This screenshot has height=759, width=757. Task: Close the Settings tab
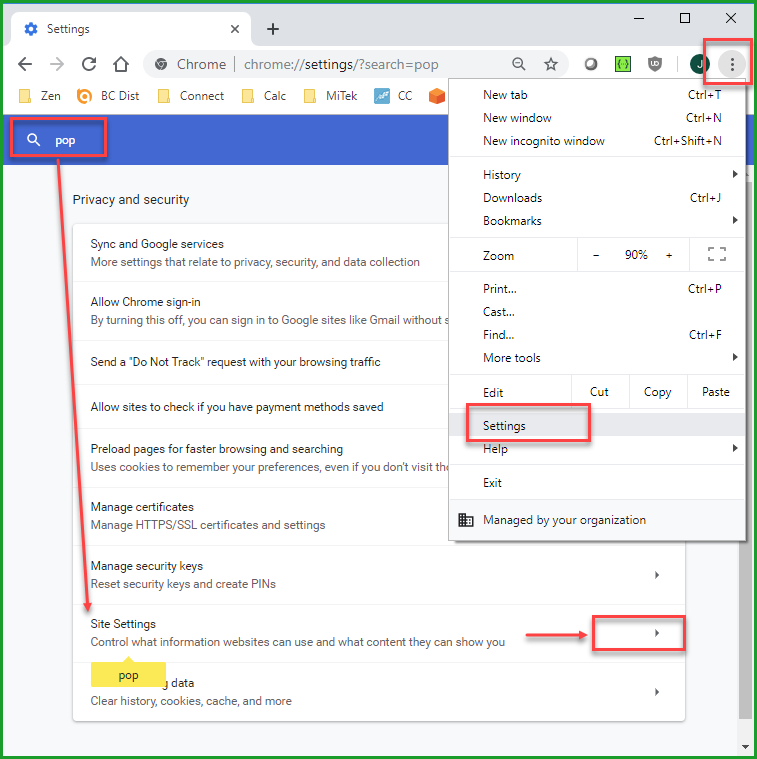(235, 29)
